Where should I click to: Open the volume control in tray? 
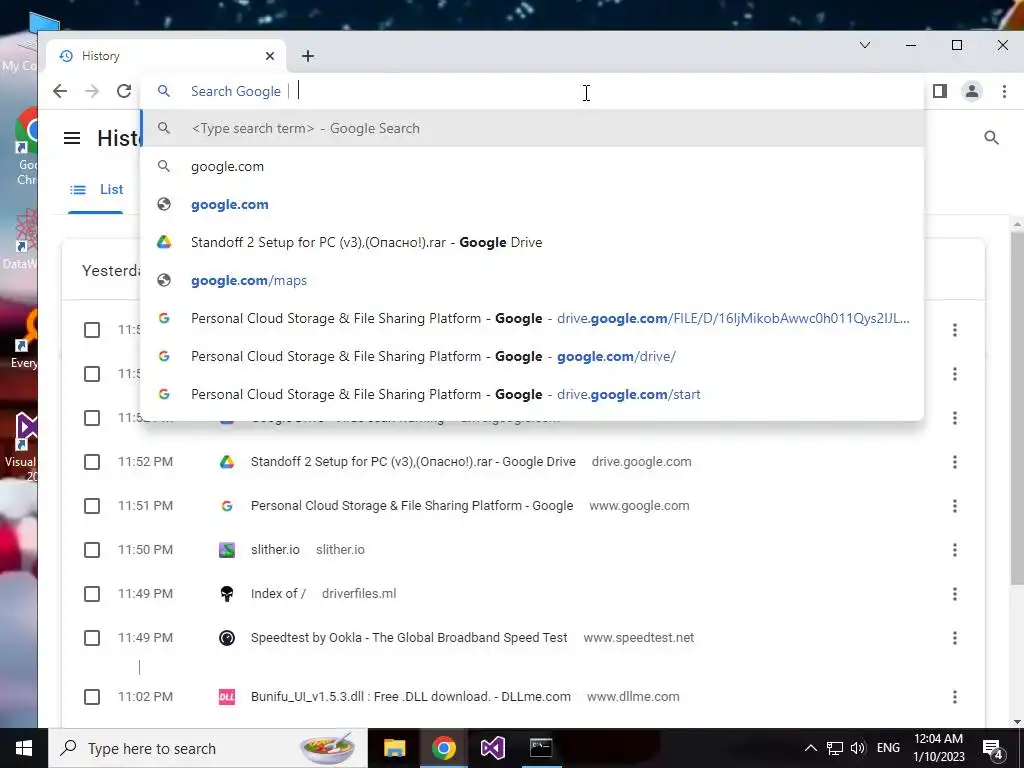(858, 748)
